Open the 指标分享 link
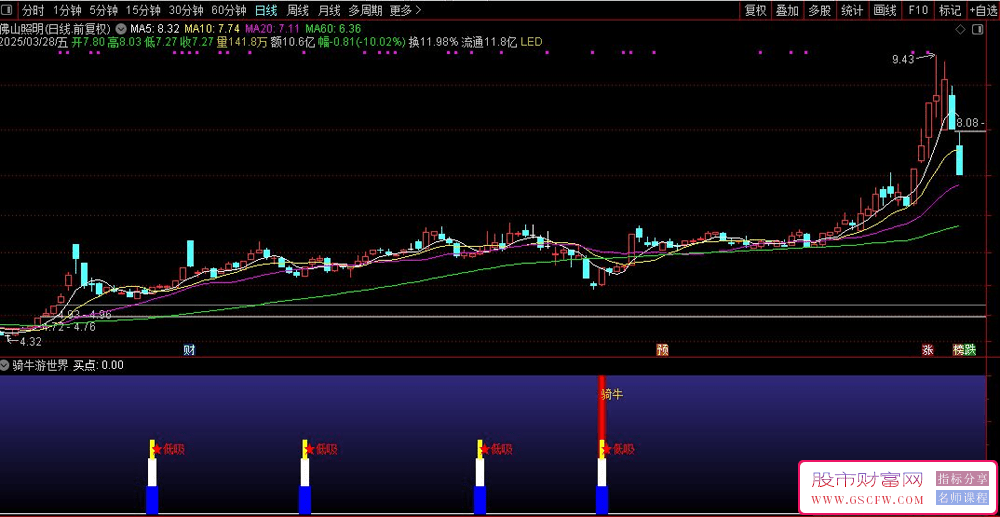The height and width of the screenshot is (517, 1000). point(961,478)
